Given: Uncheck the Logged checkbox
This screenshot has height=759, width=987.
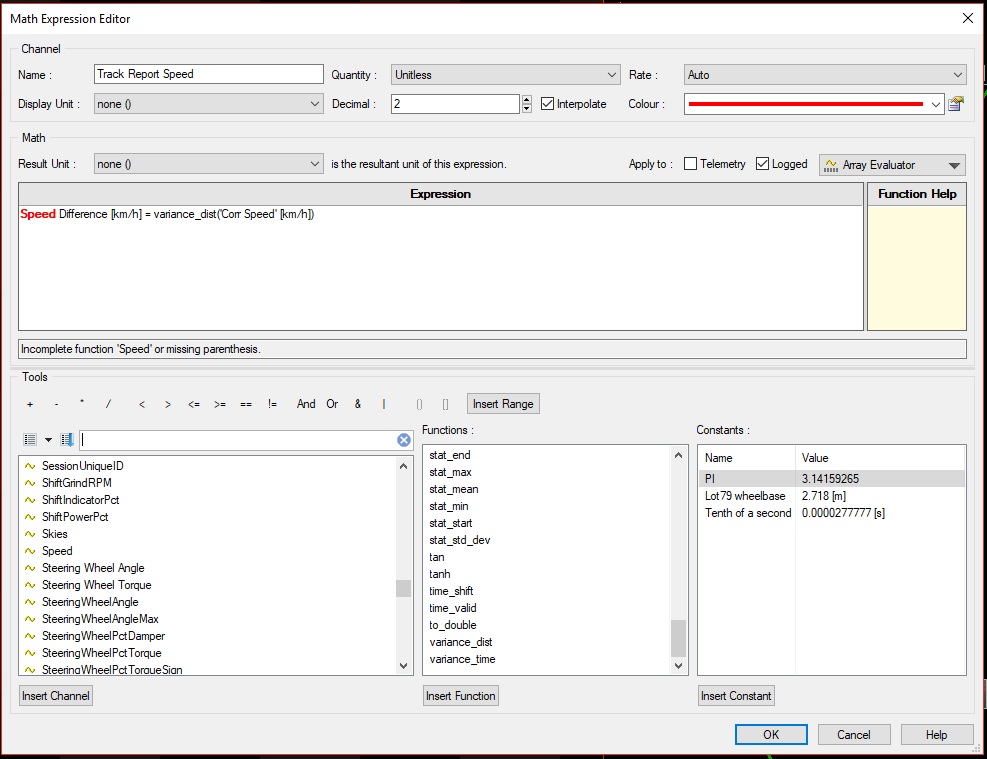Looking at the screenshot, I should click(762, 164).
